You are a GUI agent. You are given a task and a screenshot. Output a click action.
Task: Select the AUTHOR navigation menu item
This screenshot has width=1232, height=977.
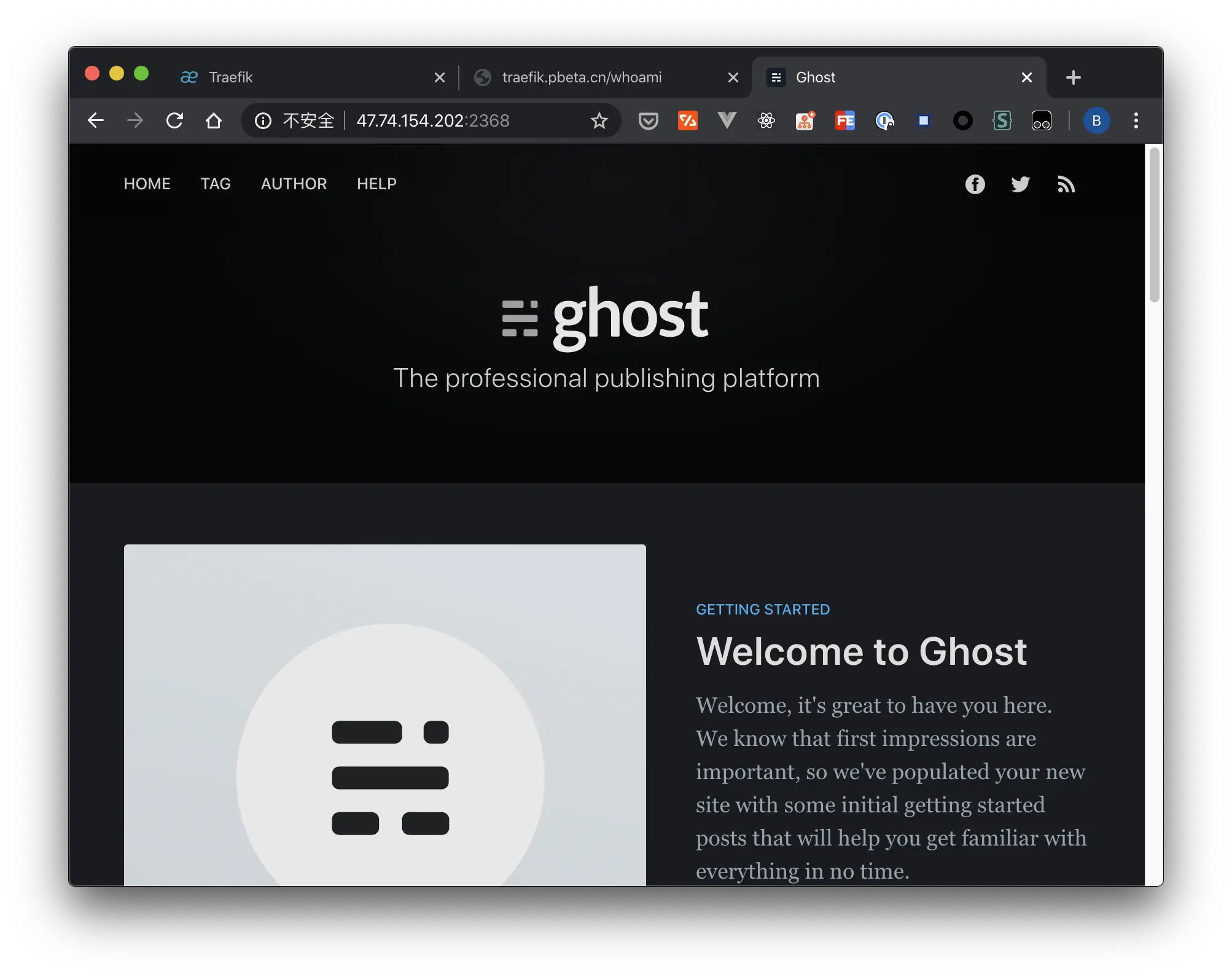tap(294, 184)
